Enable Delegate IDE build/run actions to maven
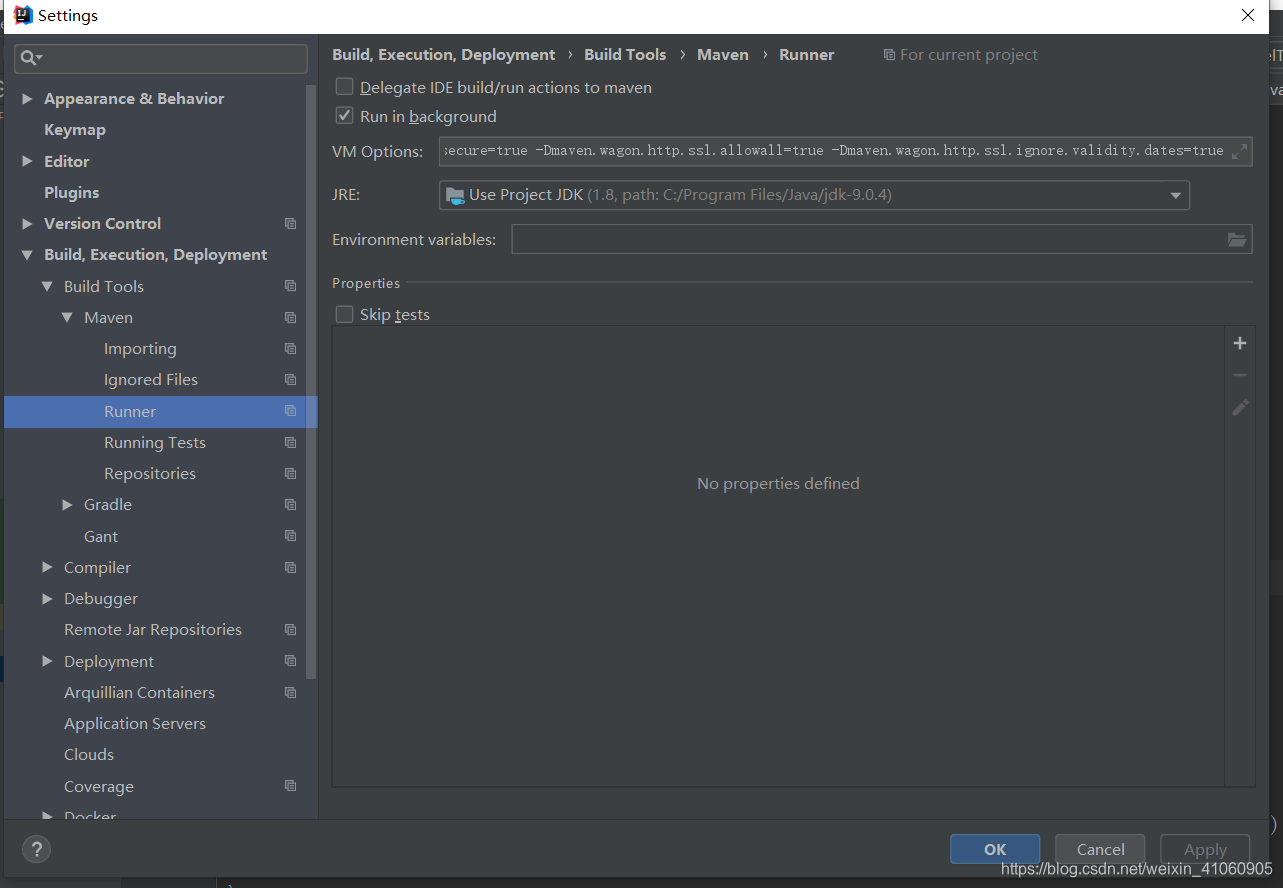 click(x=344, y=87)
